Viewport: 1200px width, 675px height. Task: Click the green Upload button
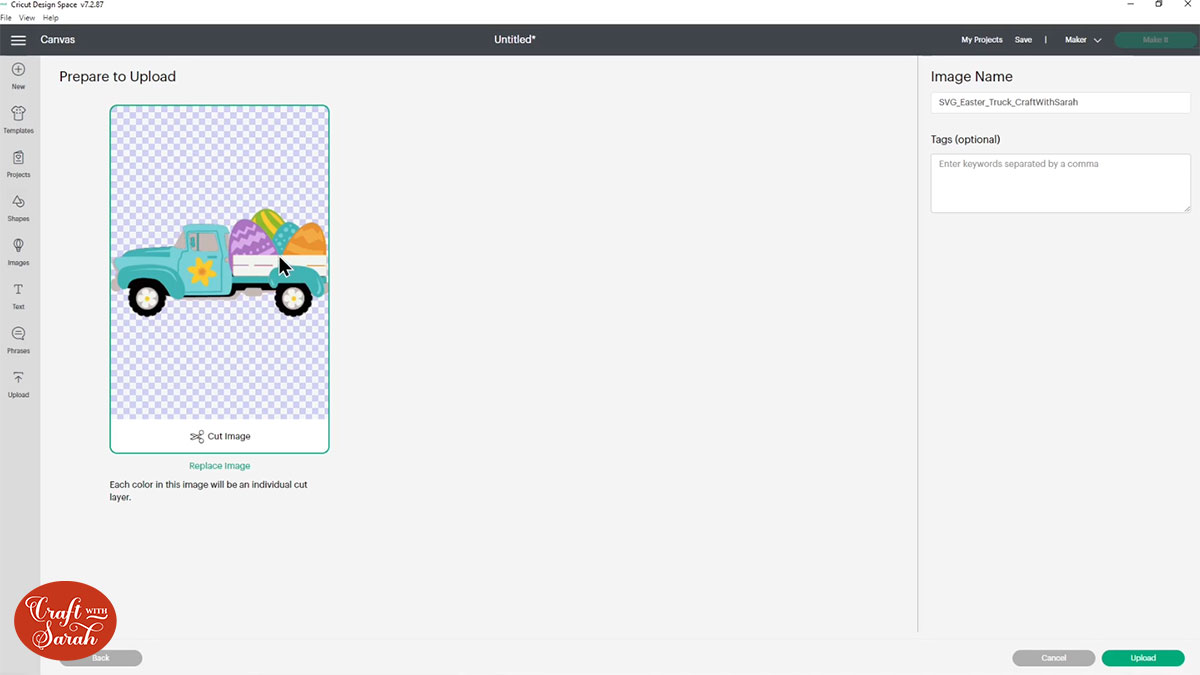click(x=1143, y=658)
